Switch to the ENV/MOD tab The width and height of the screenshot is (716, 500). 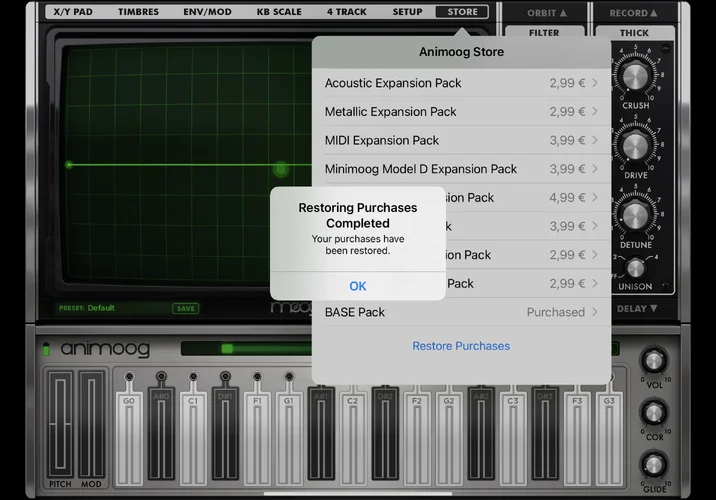(x=207, y=12)
